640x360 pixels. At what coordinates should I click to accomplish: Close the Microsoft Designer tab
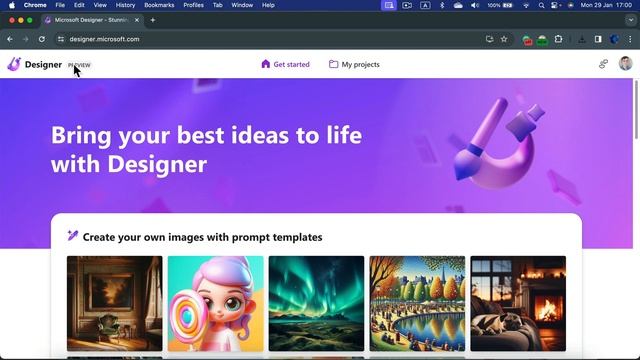137,20
